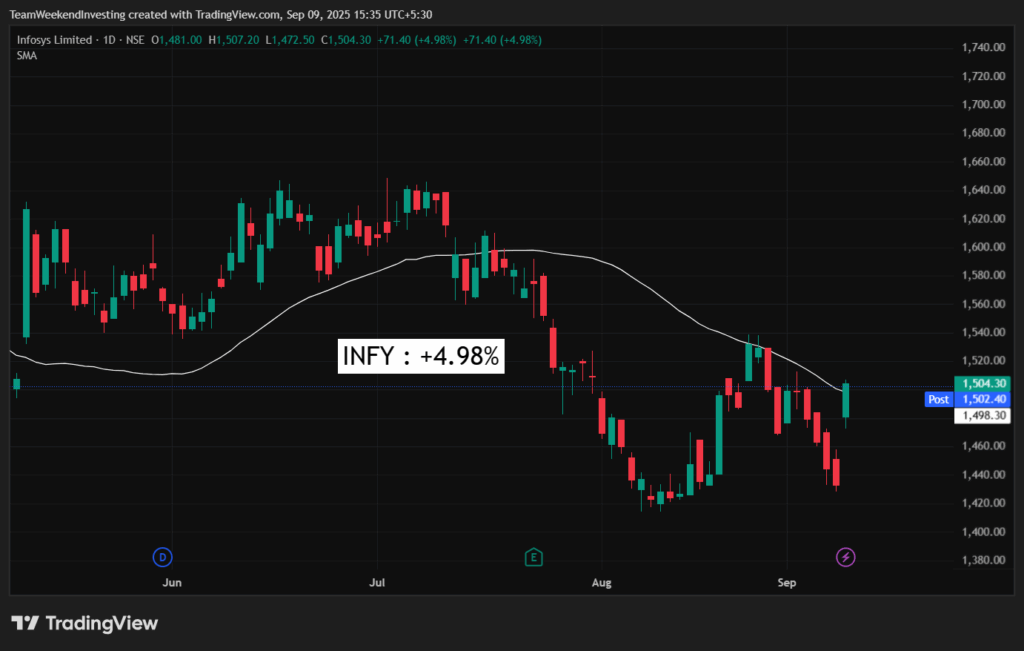Viewport: 1024px width, 651px height.
Task: Click 1,700.00 on the price axis
Action: (984, 104)
